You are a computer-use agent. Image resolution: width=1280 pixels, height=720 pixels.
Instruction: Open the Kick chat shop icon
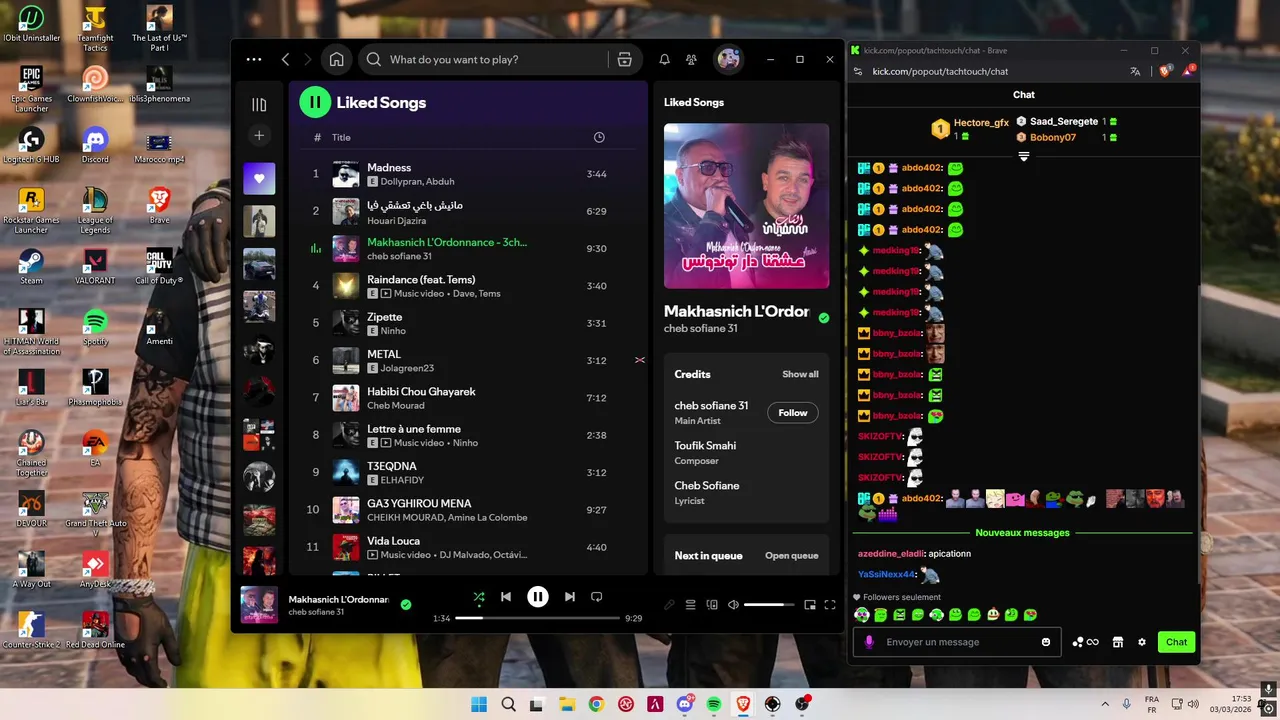(1118, 642)
